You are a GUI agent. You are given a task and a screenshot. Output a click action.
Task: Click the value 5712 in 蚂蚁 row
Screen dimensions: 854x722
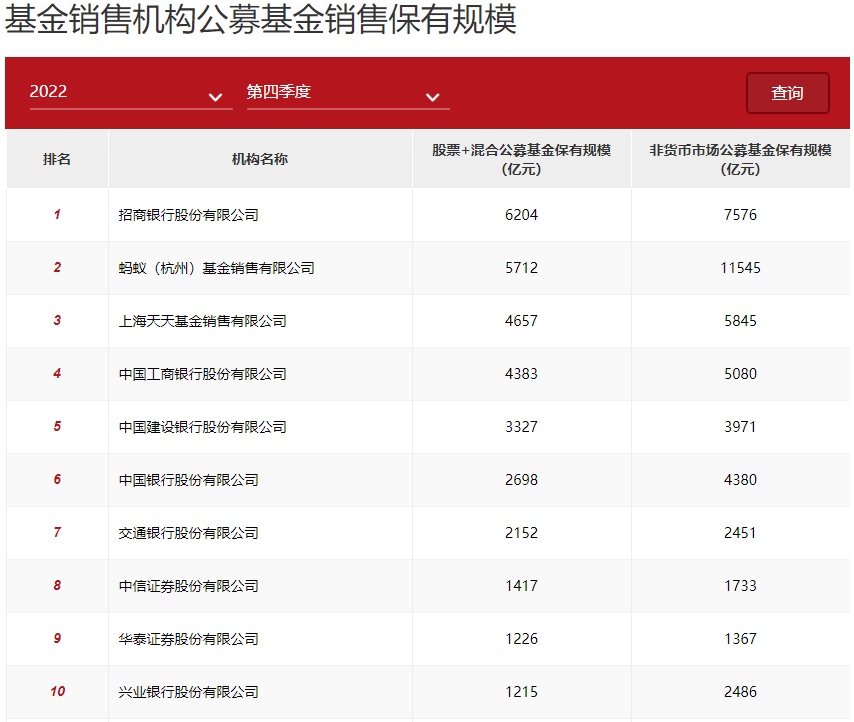(521, 268)
